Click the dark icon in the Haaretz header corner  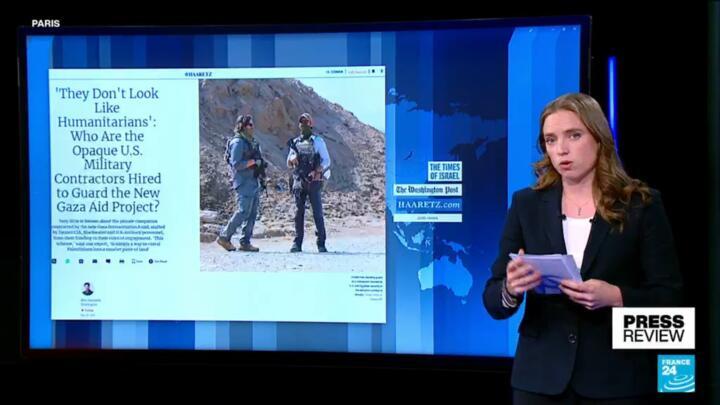tap(373, 72)
